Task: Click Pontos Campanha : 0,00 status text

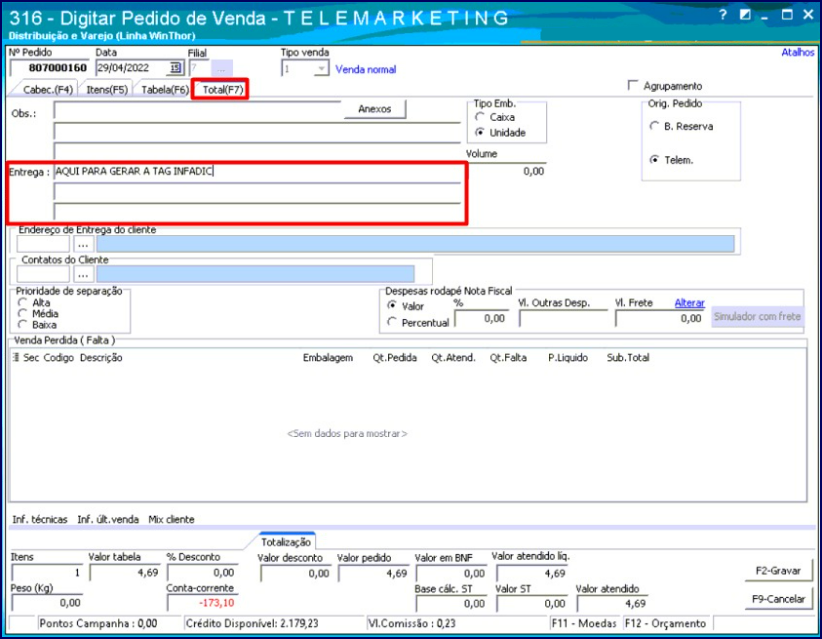Action: (x=99, y=623)
